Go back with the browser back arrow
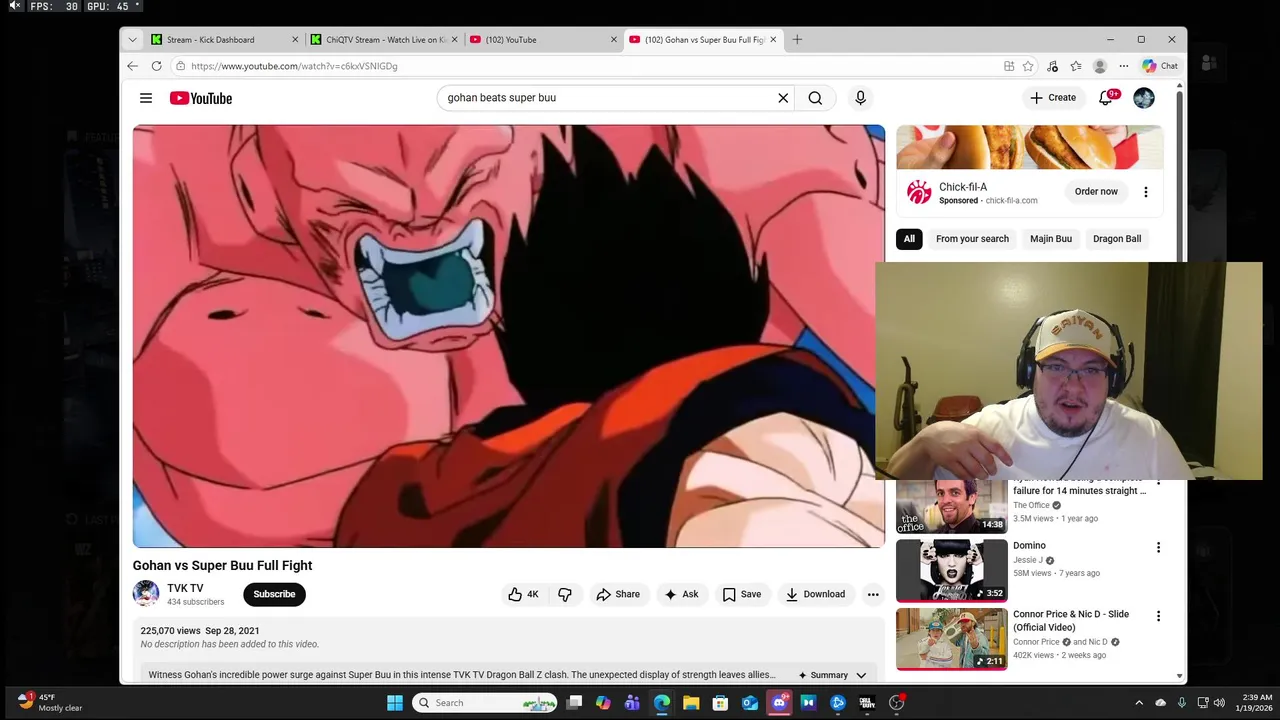Screen dimensions: 1280x720 pos(132,66)
